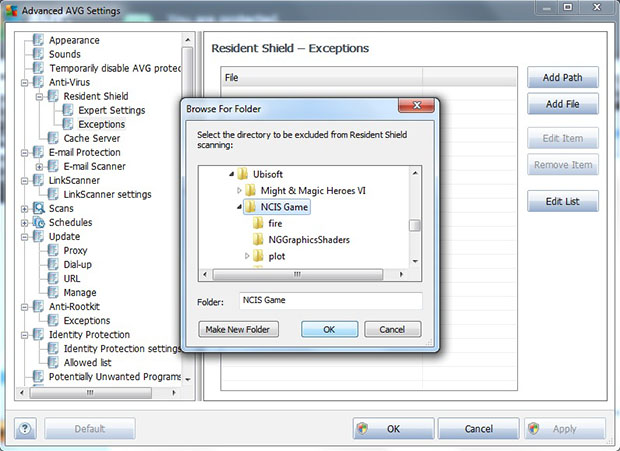Collapse the NCIS Game folder node

239,207
